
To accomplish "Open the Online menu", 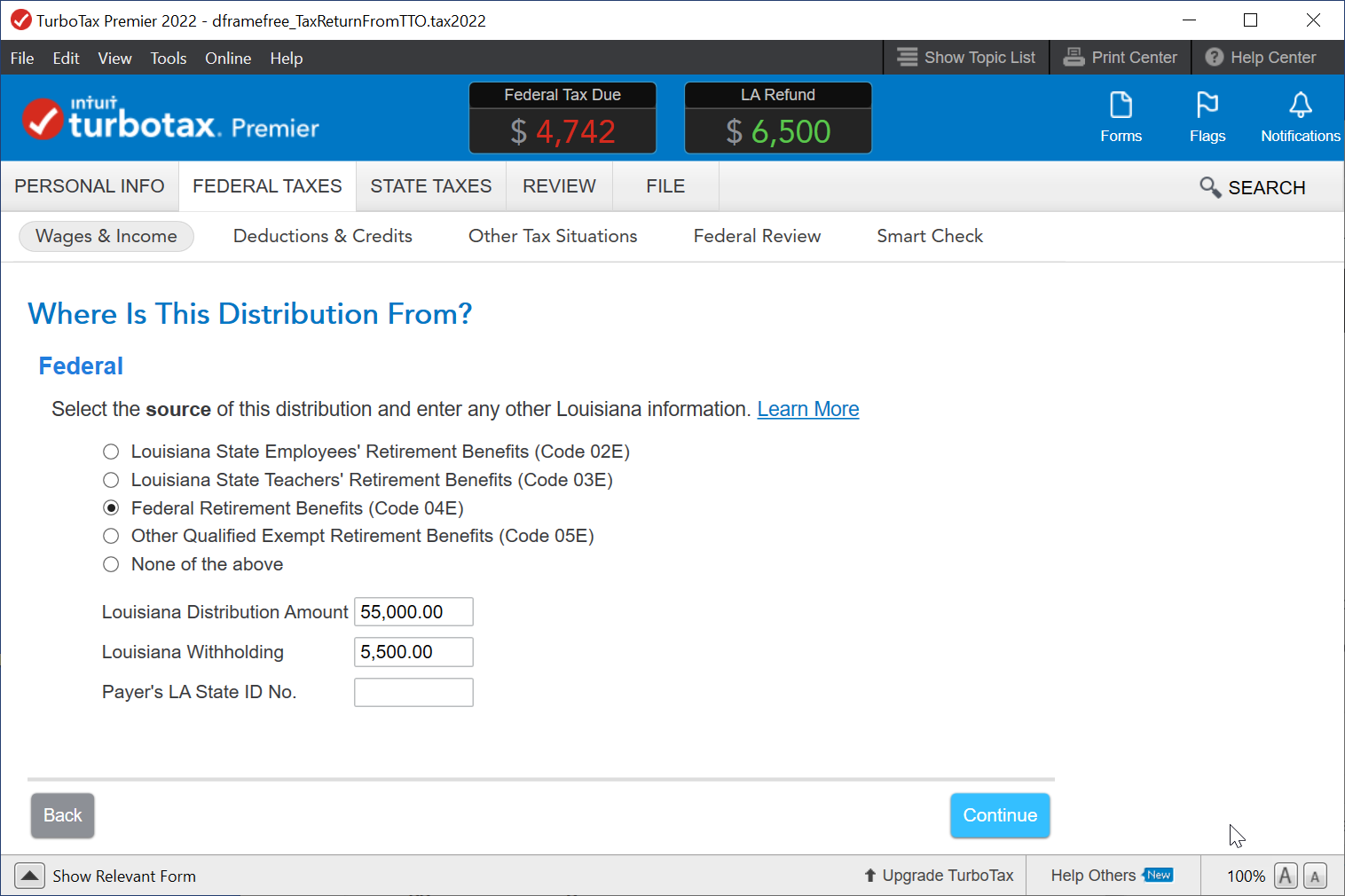I will pyautogui.click(x=228, y=59).
